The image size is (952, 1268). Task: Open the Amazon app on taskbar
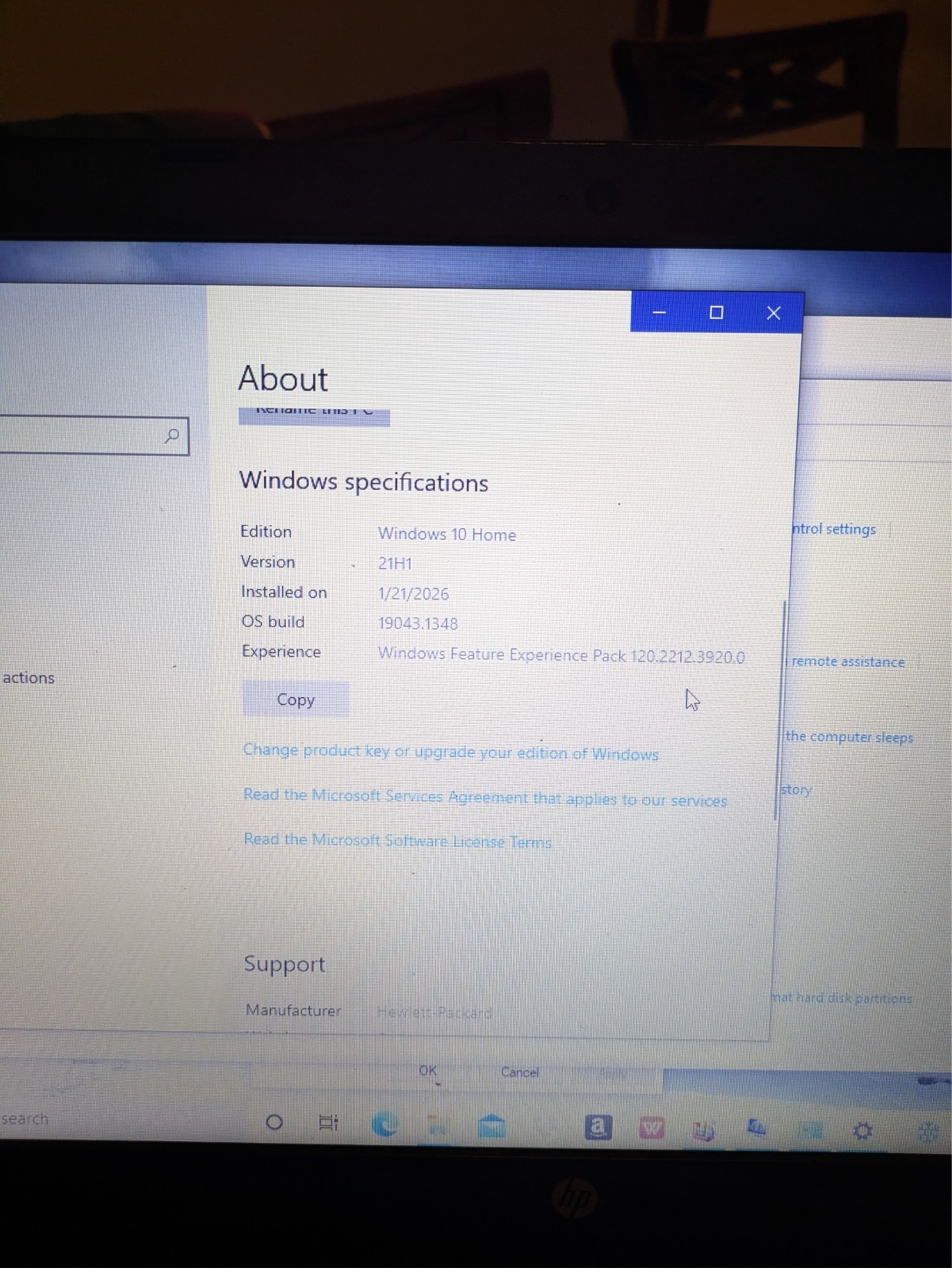click(x=598, y=1127)
